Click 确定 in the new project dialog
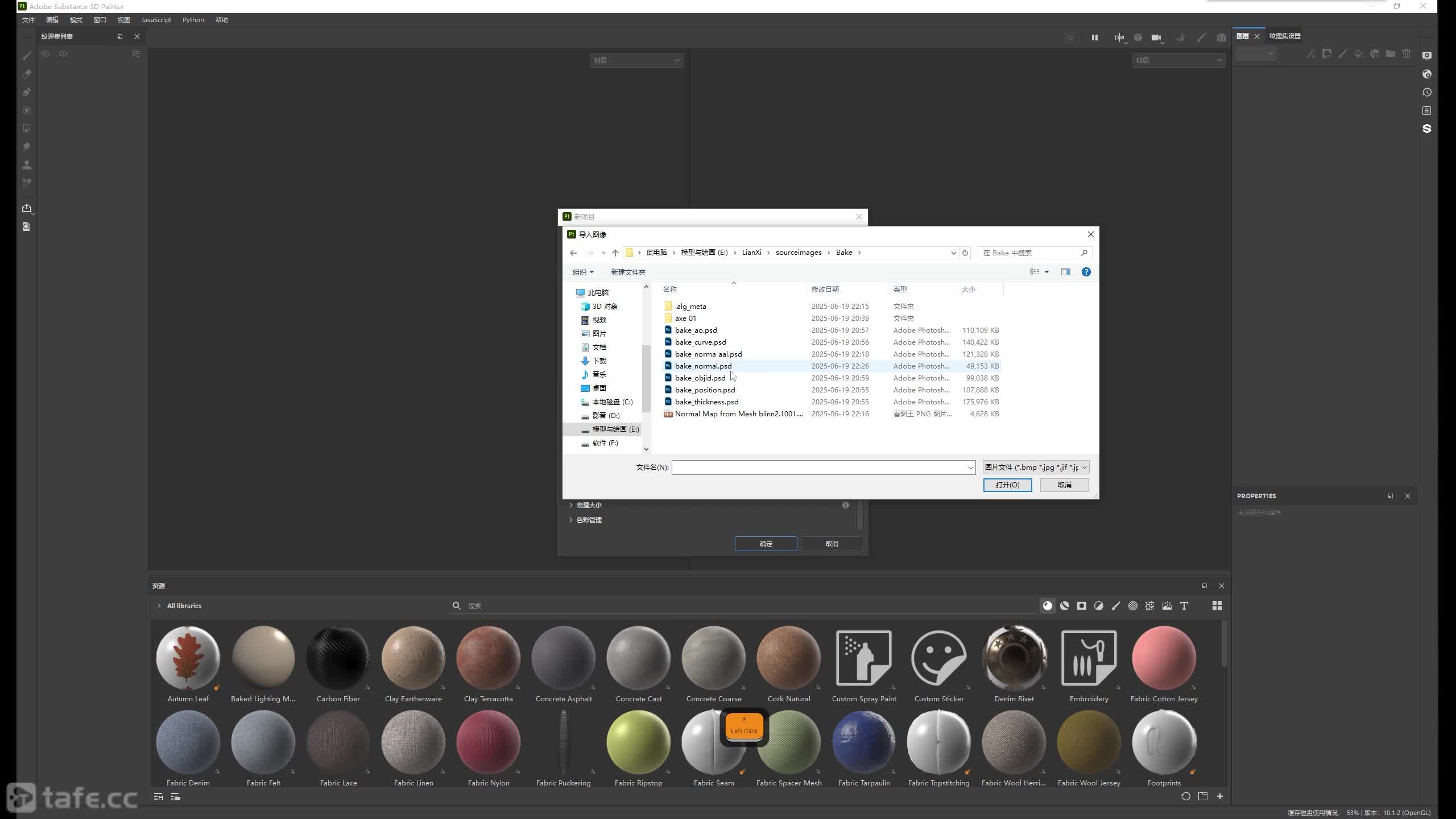The height and width of the screenshot is (819, 1456). pyautogui.click(x=766, y=544)
